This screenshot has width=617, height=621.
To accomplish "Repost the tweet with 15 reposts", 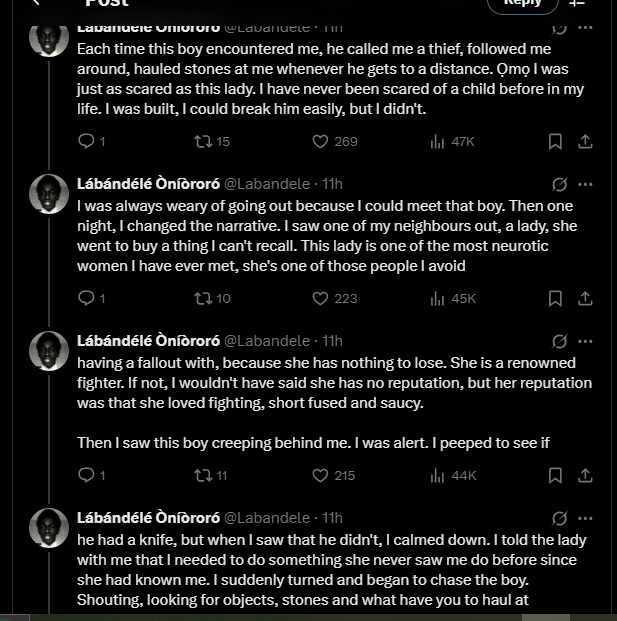I will [x=203, y=142].
